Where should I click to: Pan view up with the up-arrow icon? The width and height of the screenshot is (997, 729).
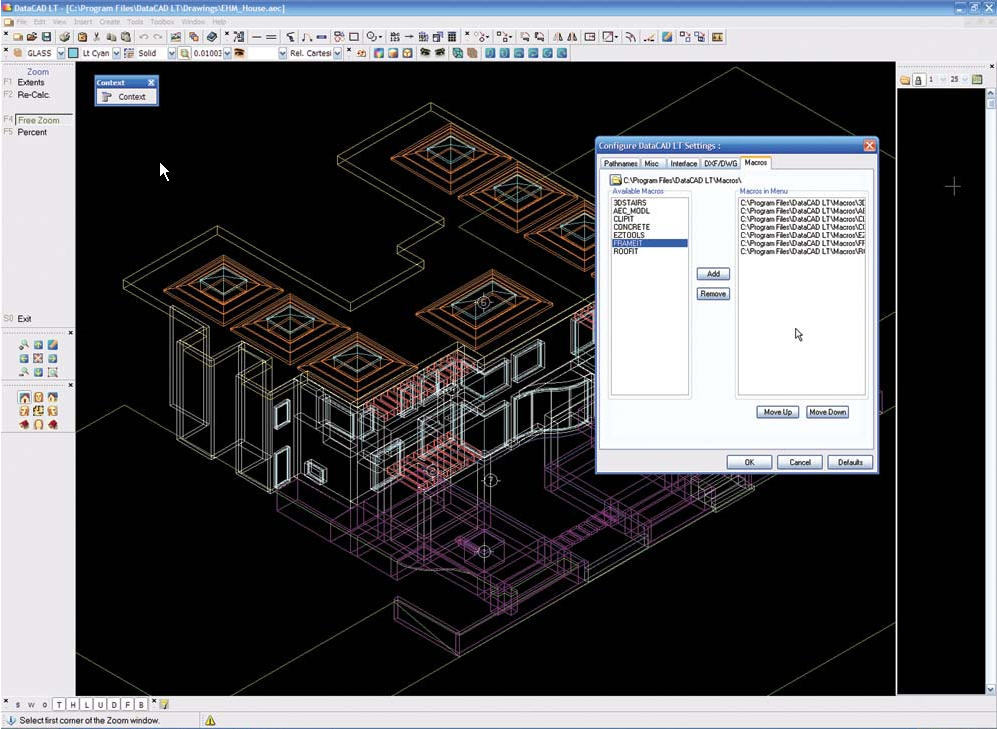[x=38, y=345]
